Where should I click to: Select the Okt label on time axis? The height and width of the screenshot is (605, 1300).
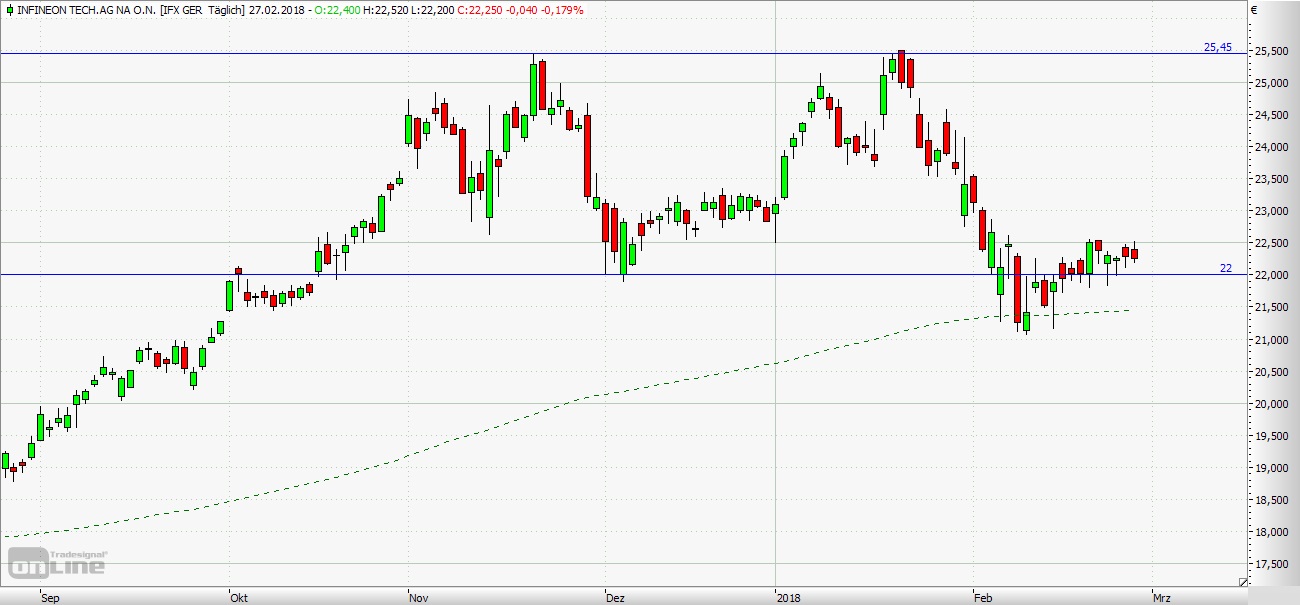(x=239, y=598)
